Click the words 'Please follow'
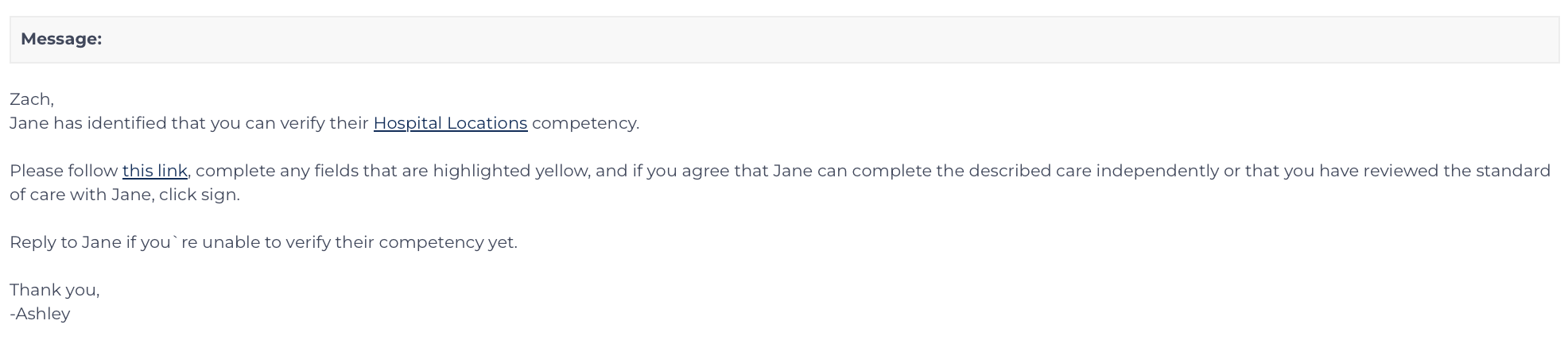The height and width of the screenshot is (340, 1568). pyautogui.click(x=64, y=171)
